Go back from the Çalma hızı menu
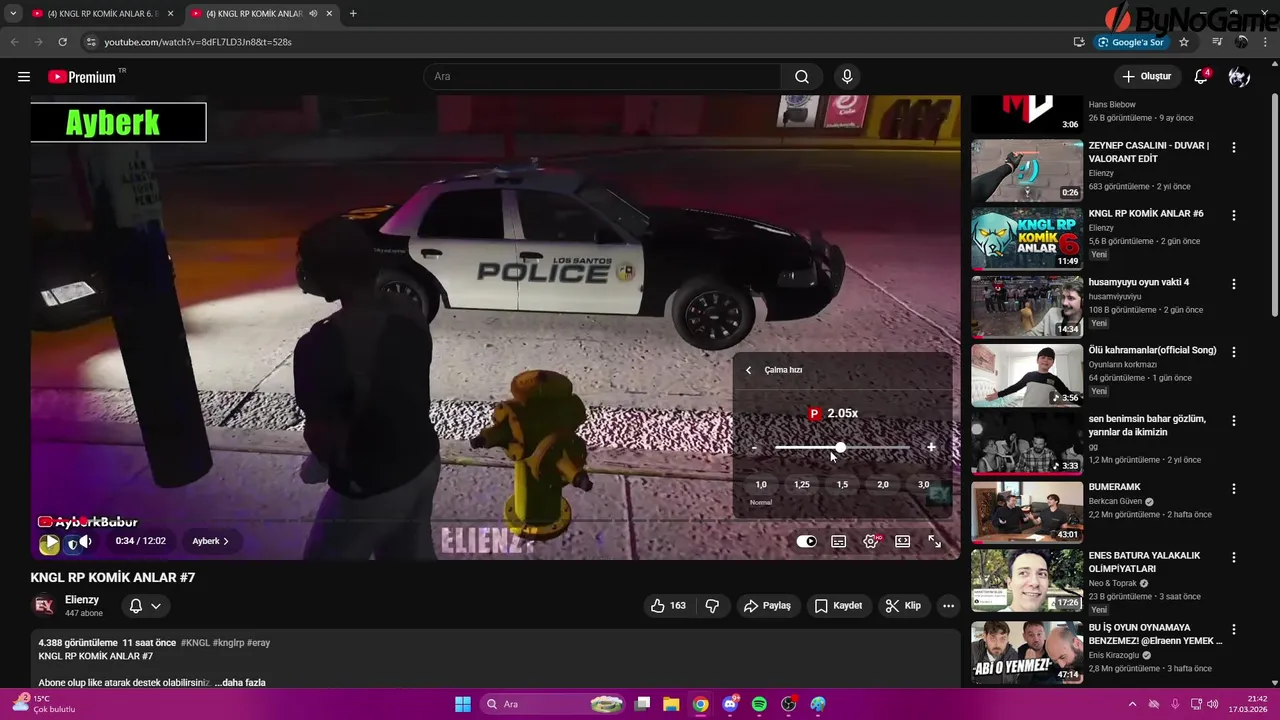 pos(748,370)
